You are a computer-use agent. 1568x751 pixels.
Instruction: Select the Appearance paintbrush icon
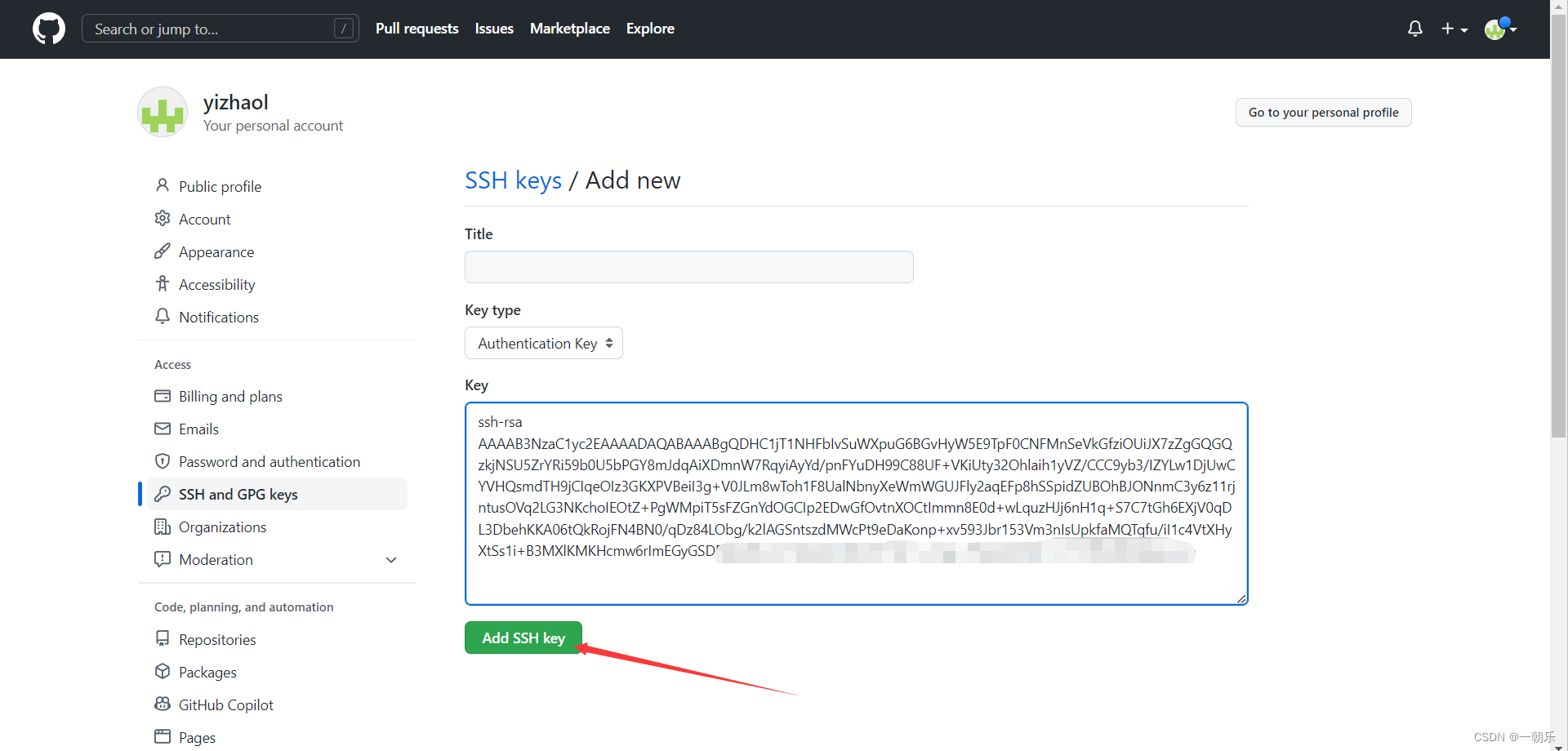163,251
